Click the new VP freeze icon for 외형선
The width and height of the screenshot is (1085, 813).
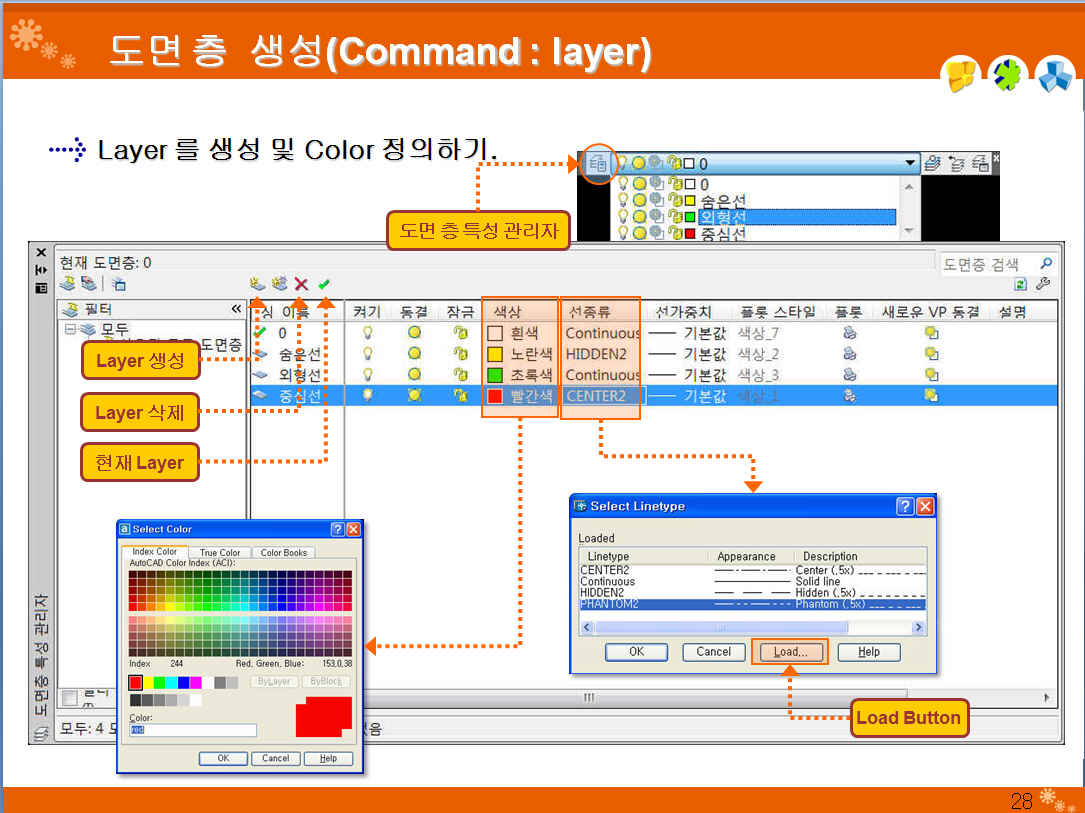coord(931,375)
